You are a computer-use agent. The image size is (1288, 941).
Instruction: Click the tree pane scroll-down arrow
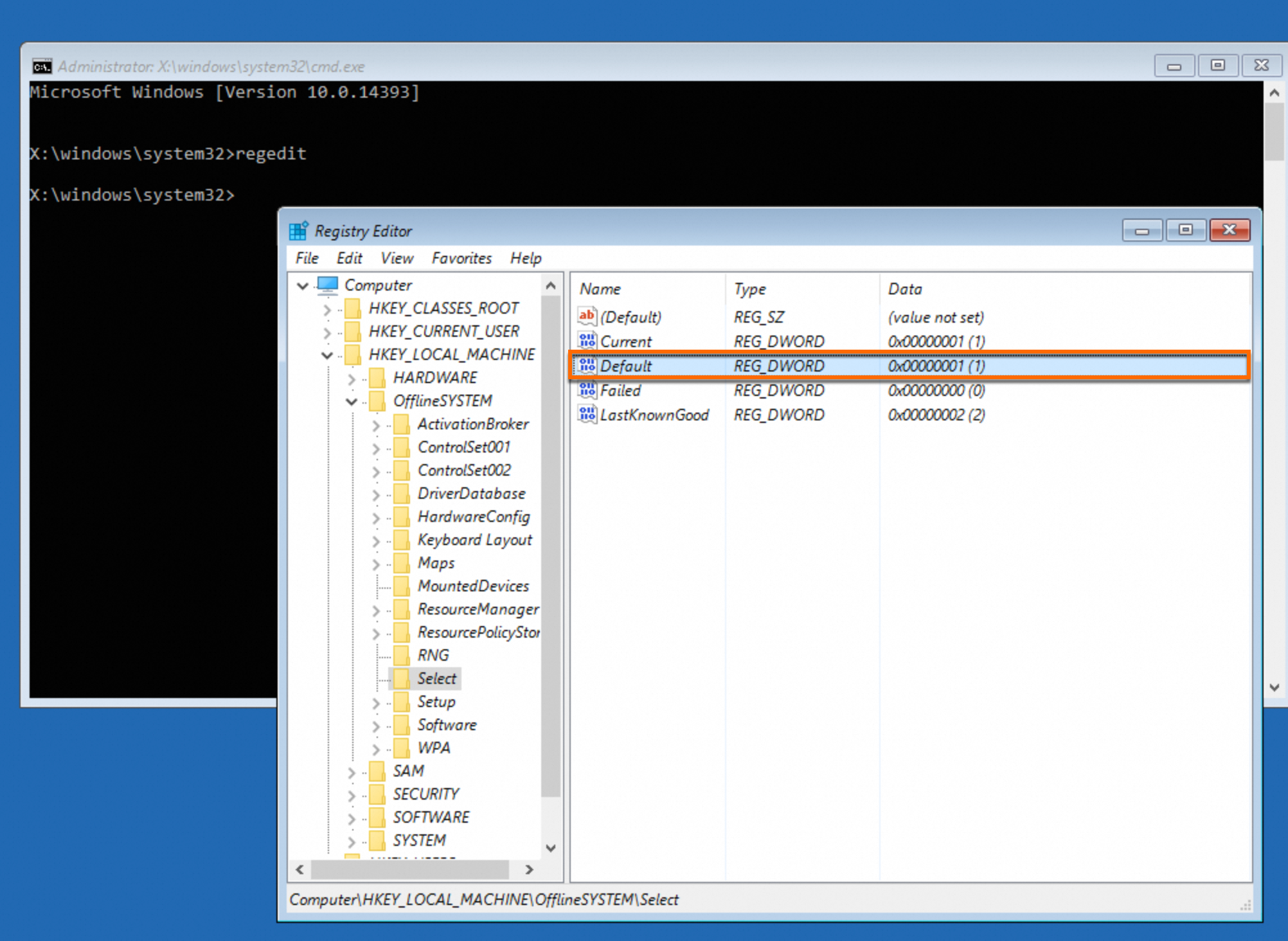(x=551, y=848)
